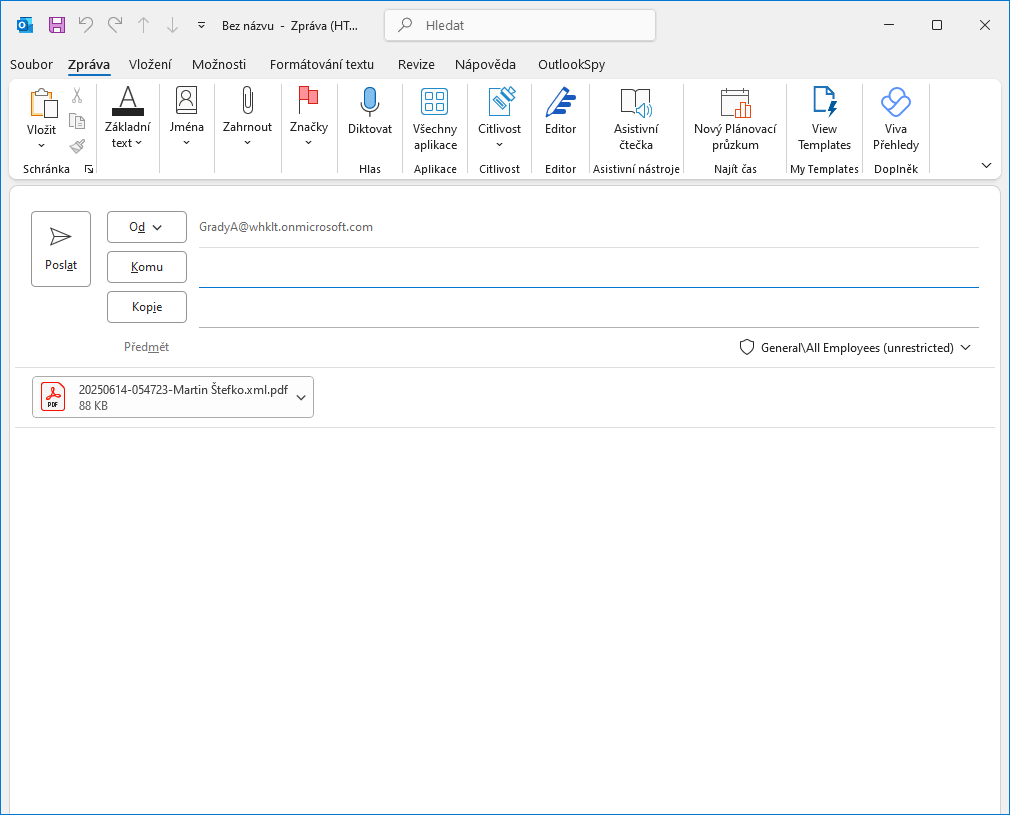Click the Undo arrow icon
1010x815 pixels.
[86, 25]
